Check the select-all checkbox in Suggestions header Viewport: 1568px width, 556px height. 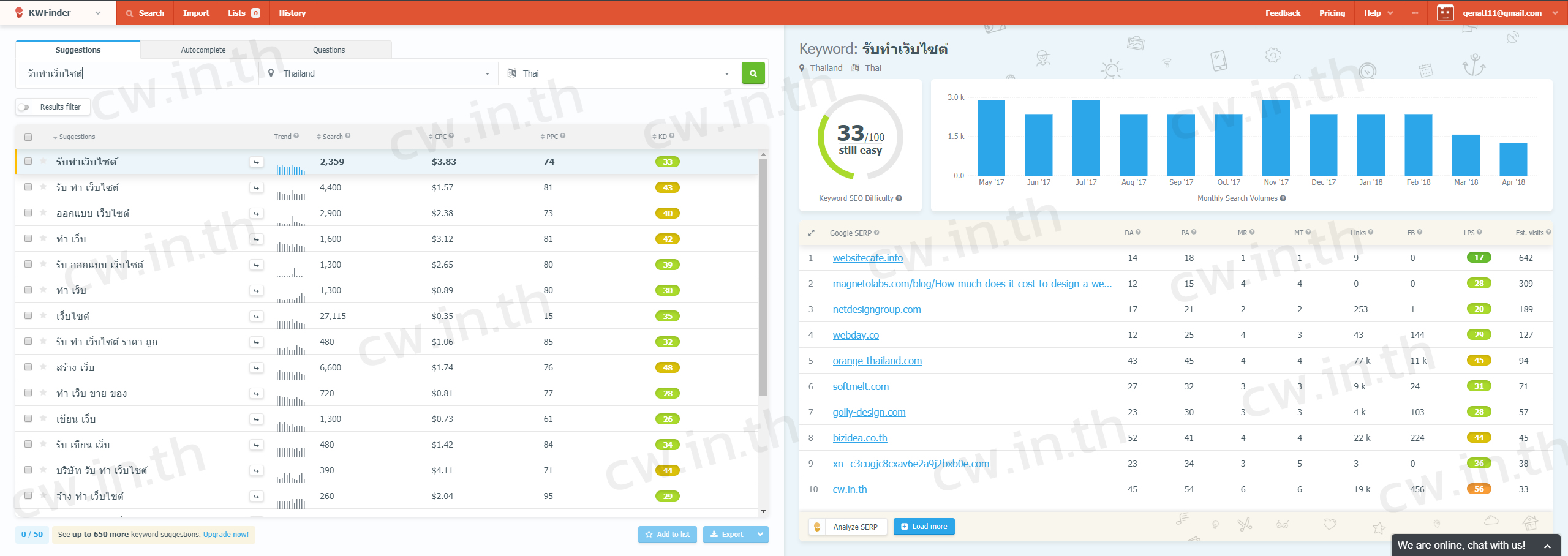(28, 137)
